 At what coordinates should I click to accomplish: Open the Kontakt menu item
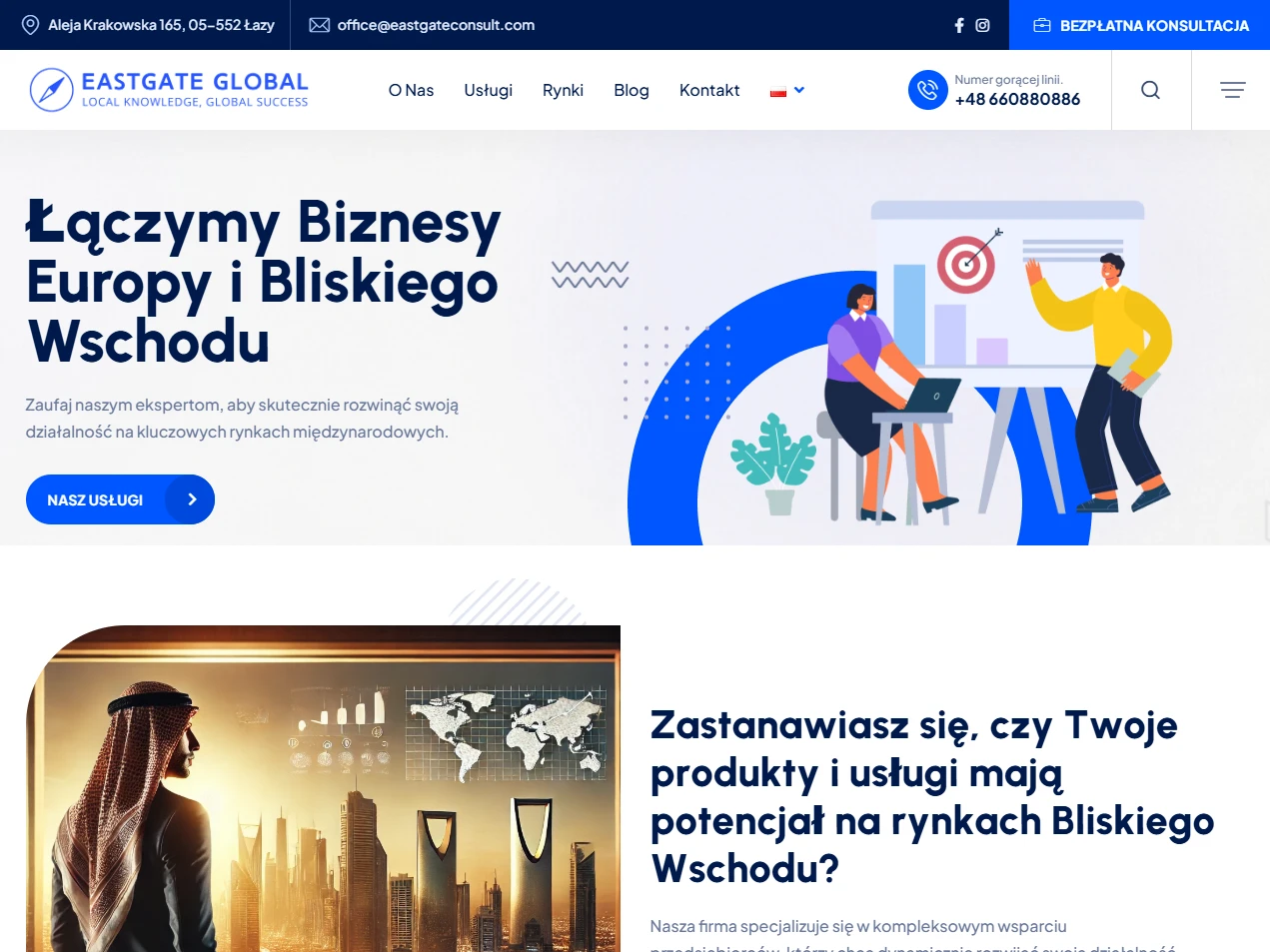point(709,90)
